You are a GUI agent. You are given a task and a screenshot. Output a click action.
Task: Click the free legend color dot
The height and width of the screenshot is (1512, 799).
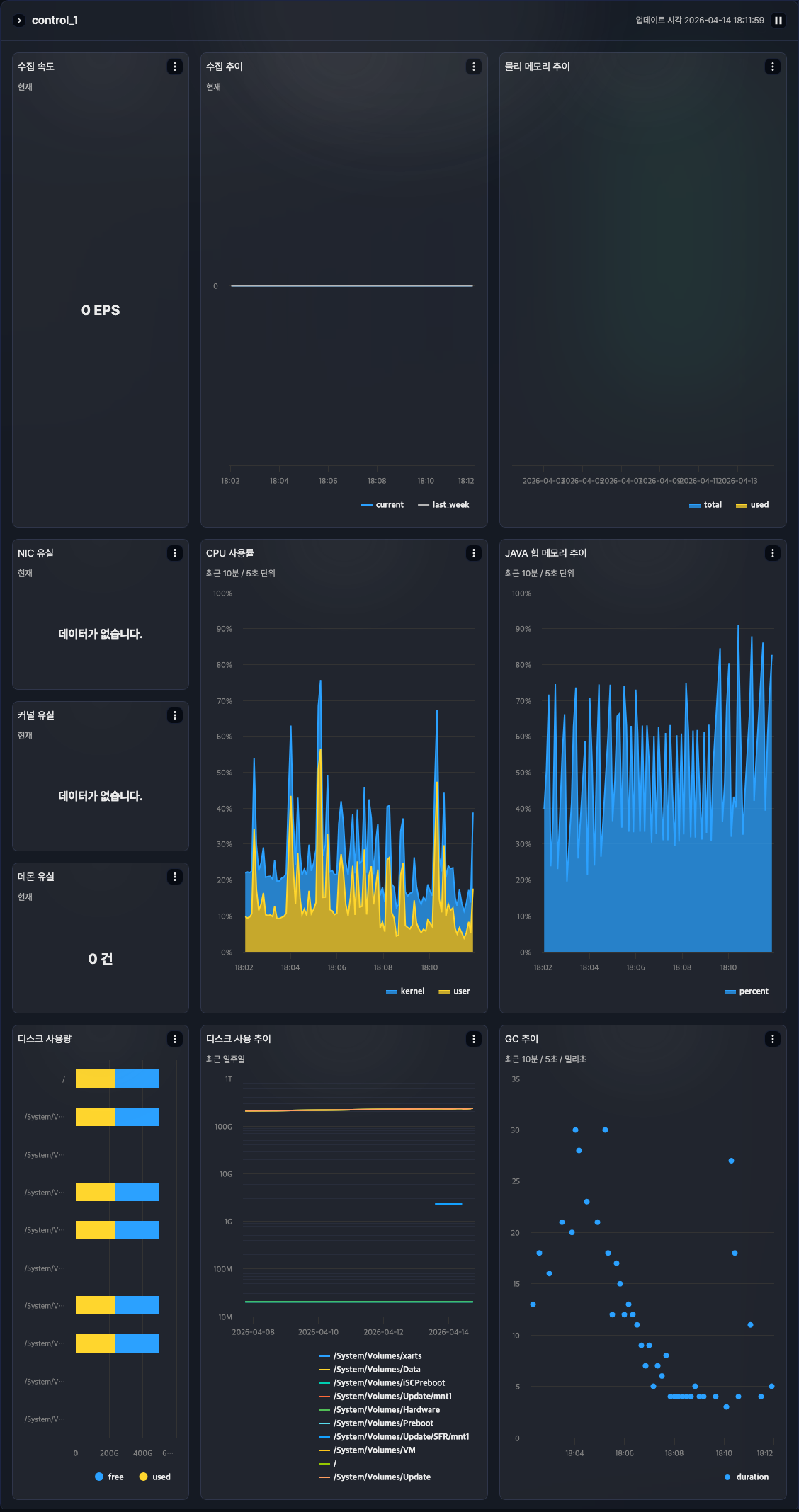[x=99, y=1477]
